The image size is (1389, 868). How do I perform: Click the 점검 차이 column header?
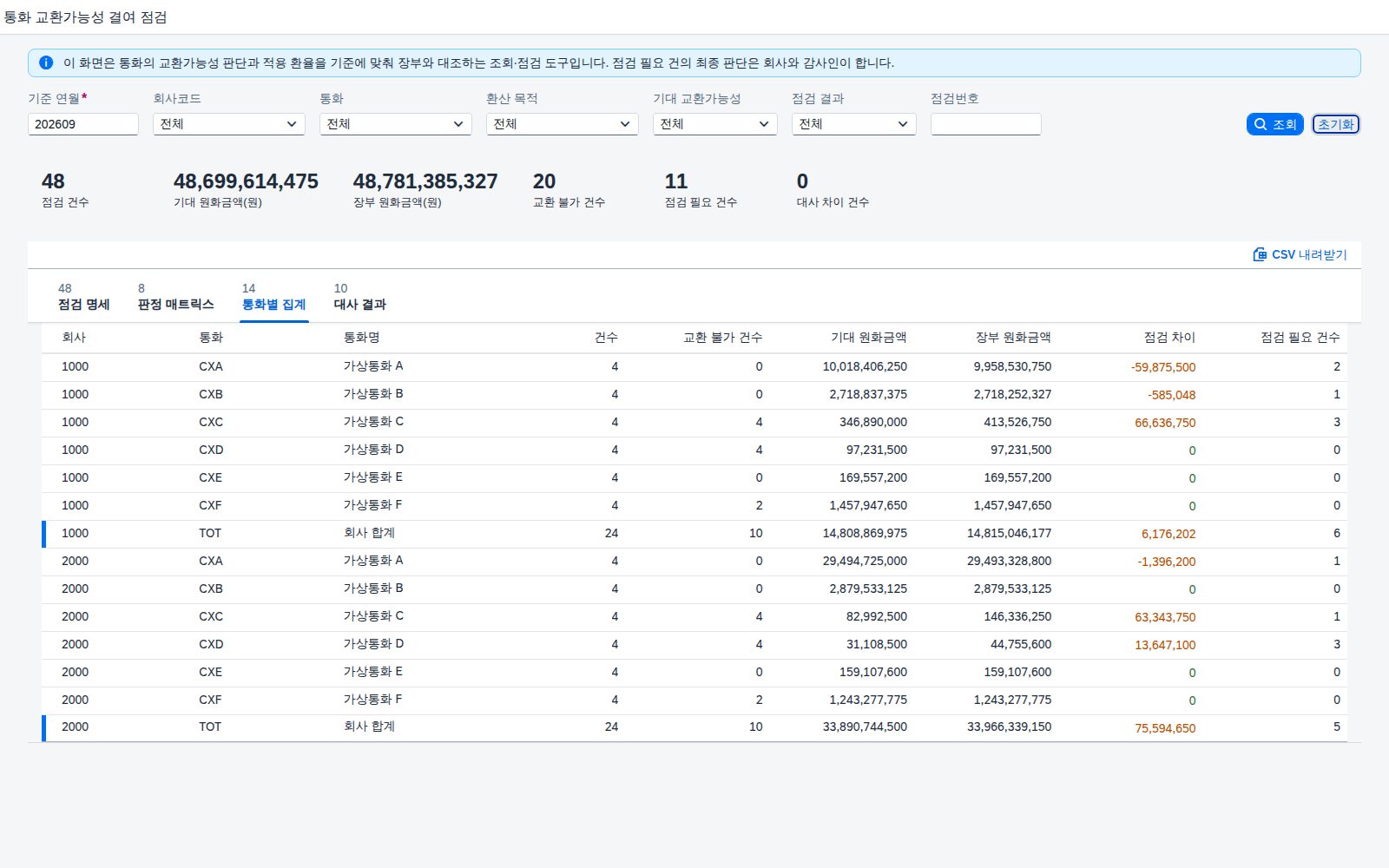tap(1169, 337)
